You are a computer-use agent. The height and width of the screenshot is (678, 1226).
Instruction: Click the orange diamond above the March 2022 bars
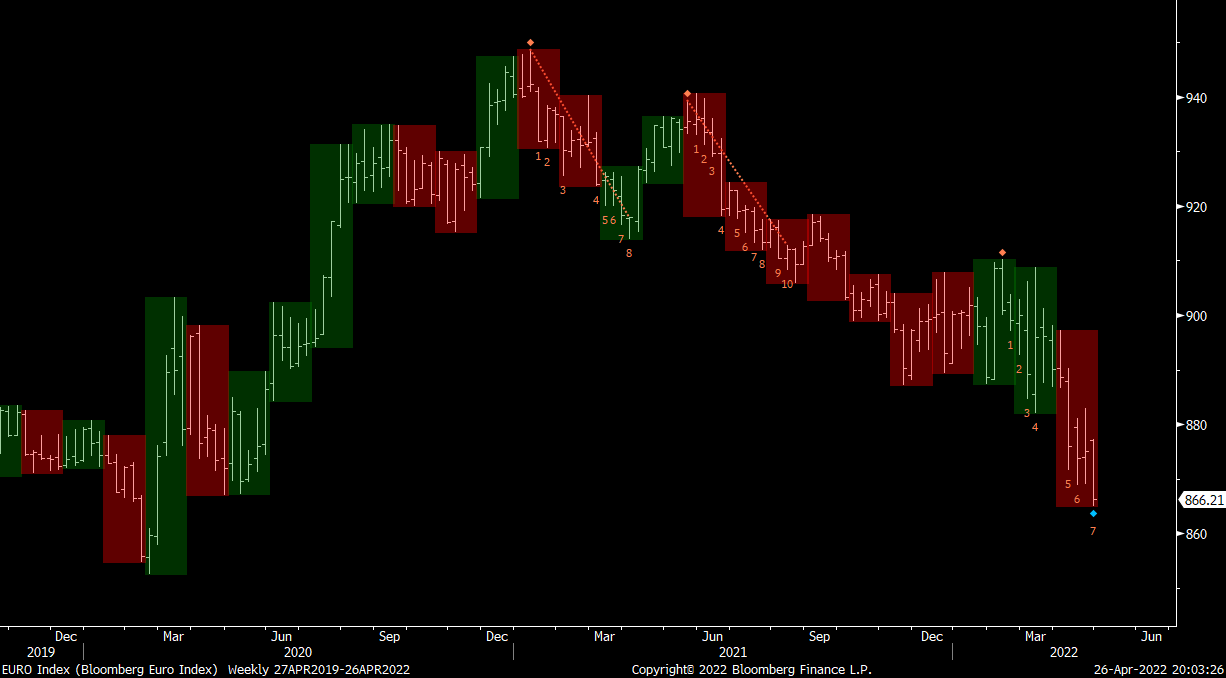pyautogui.click(x=1002, y=252)
